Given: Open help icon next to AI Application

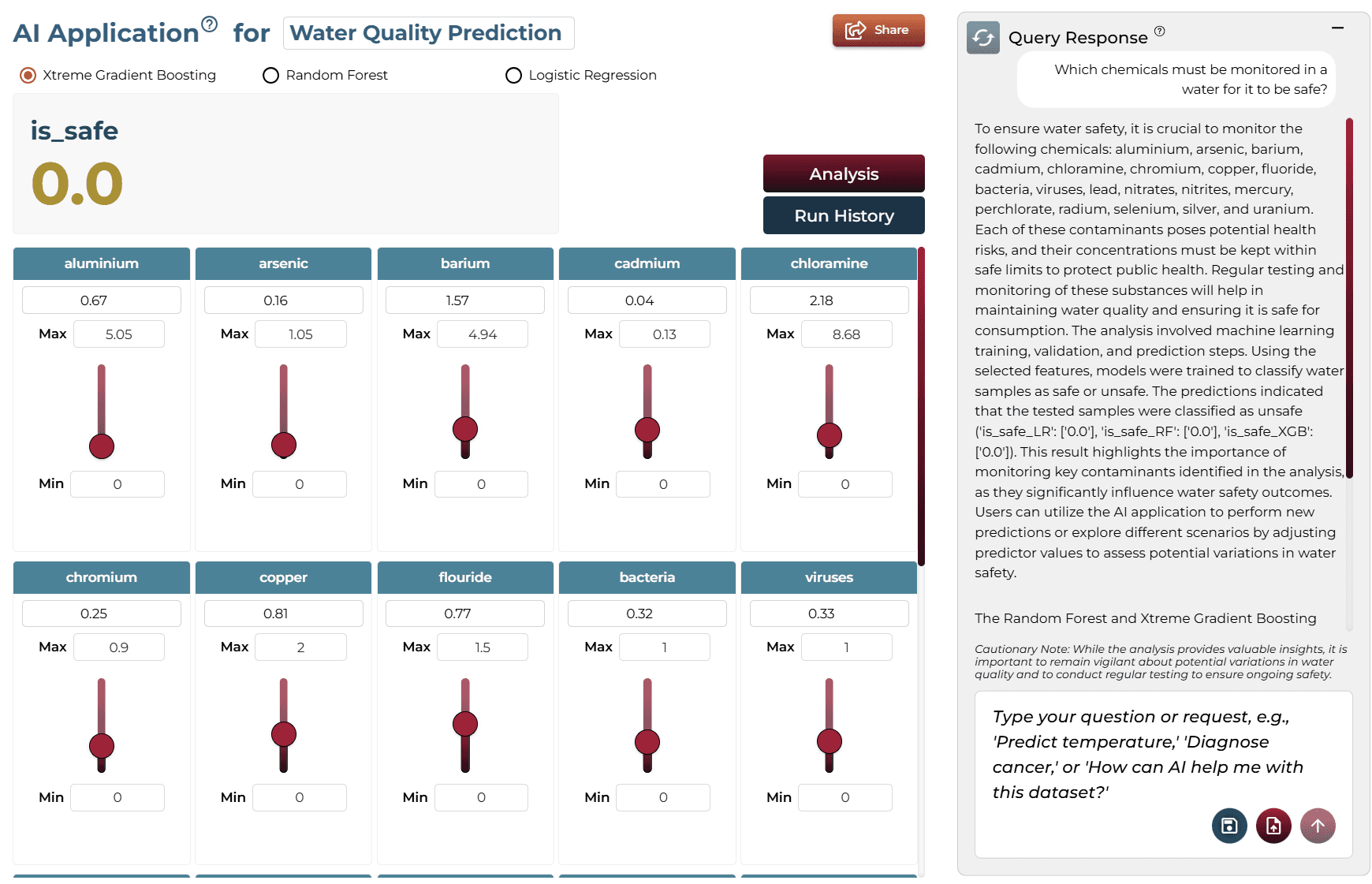Looking at the screenshot, I should tap(209, 24).
